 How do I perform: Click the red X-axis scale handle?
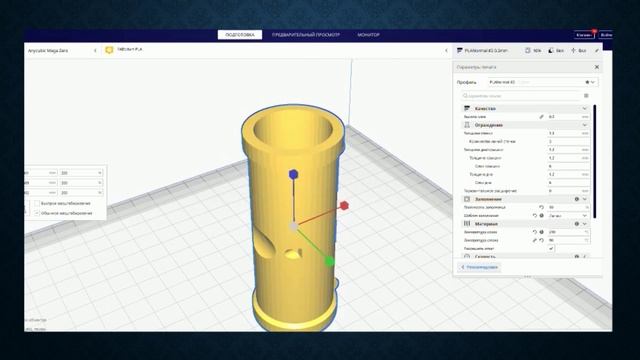point(344,205)
